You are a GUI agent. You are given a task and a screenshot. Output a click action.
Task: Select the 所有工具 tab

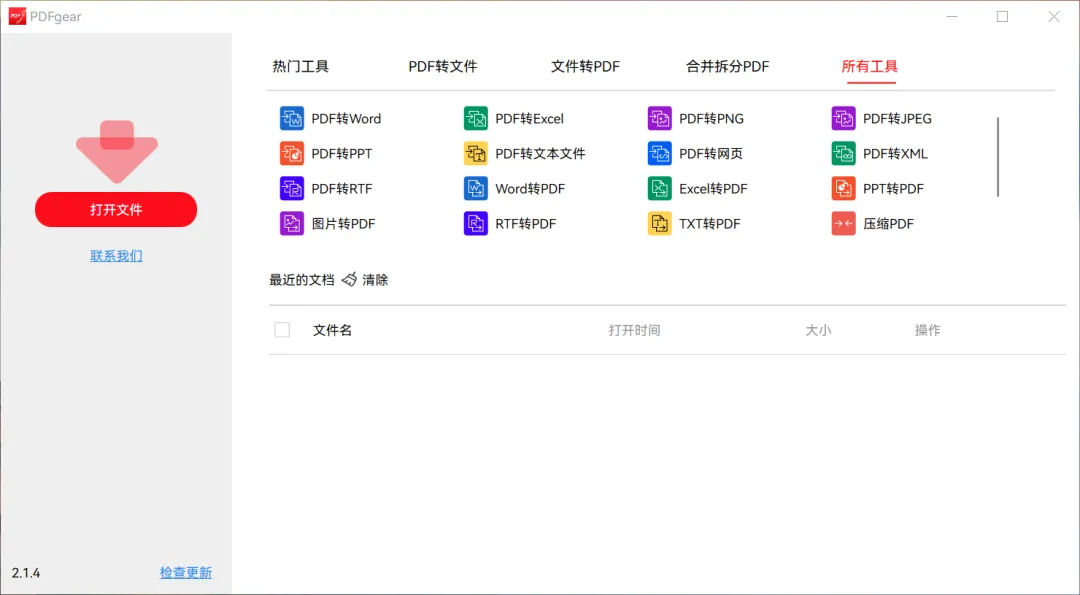click(x=870, y=67)
